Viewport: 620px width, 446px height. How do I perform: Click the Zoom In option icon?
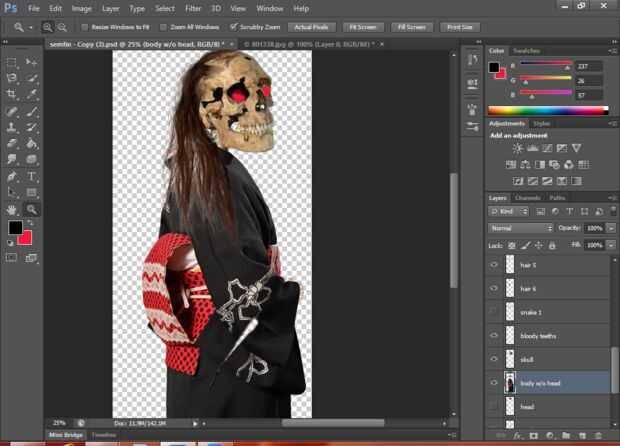(x=47, y=27)
